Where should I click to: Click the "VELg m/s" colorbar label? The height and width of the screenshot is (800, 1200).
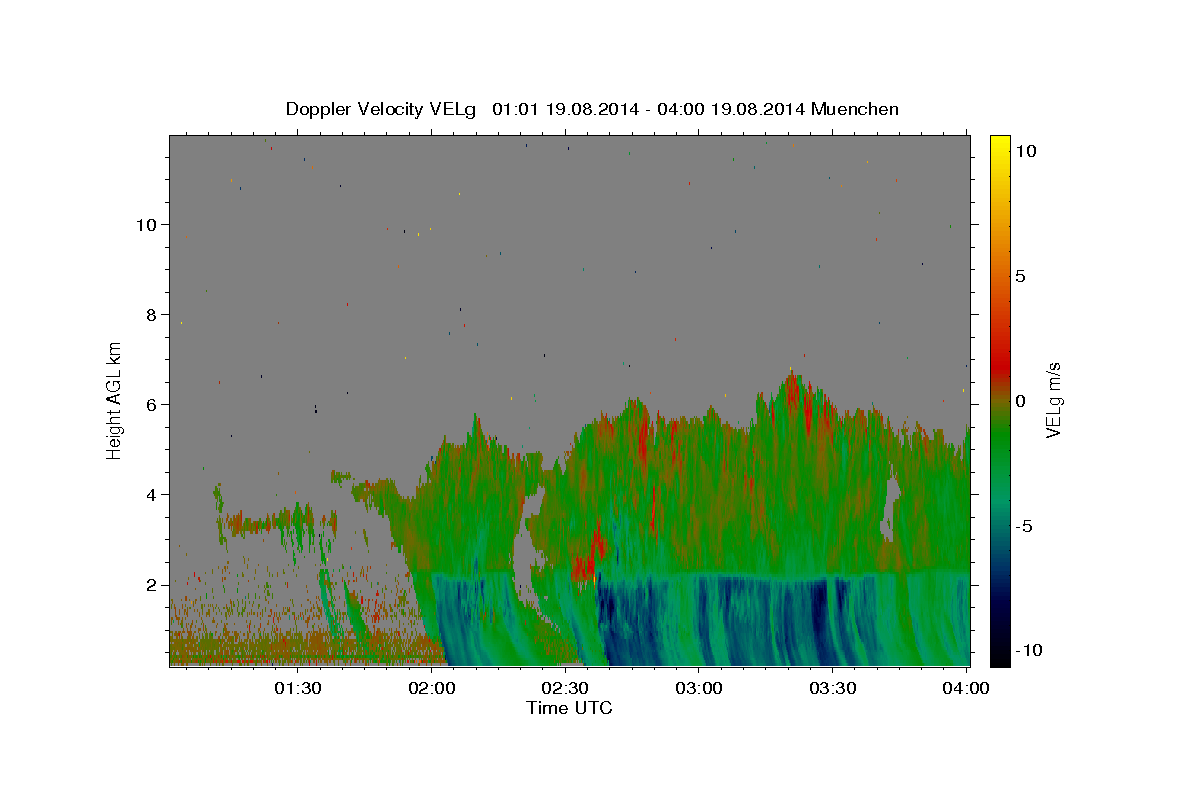[x=1053, y=401]
